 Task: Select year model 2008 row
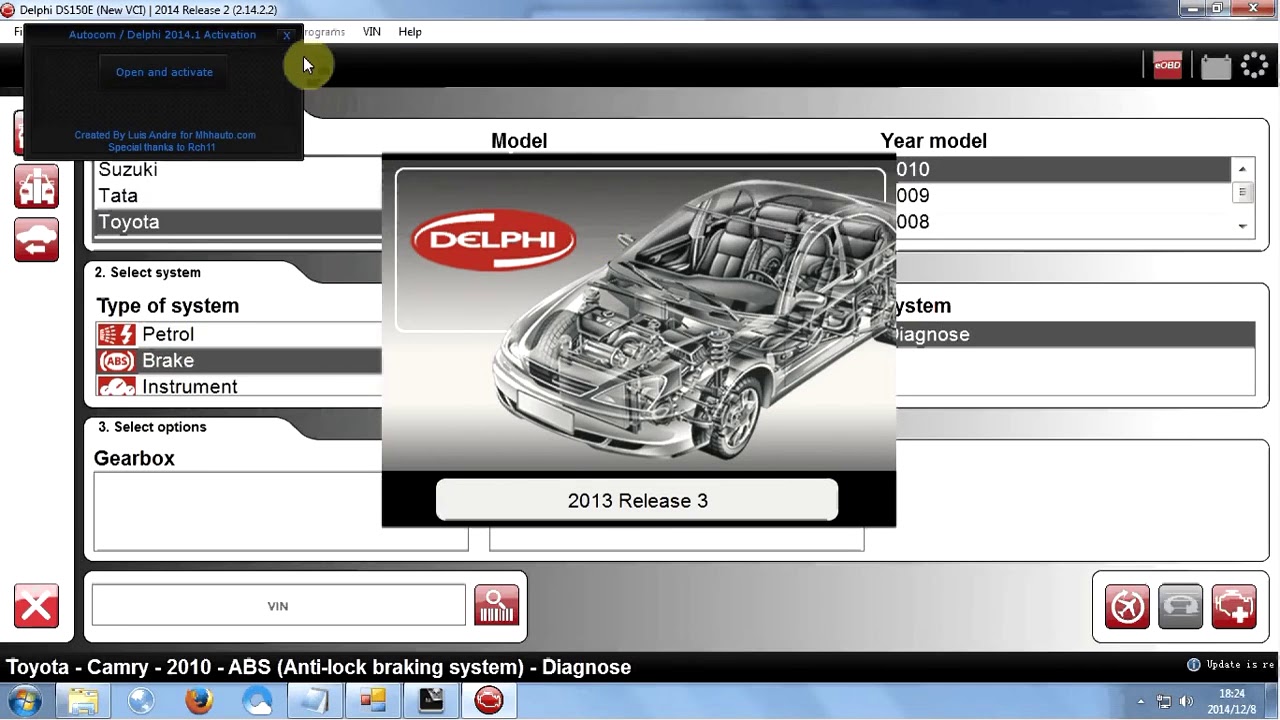1063,222
